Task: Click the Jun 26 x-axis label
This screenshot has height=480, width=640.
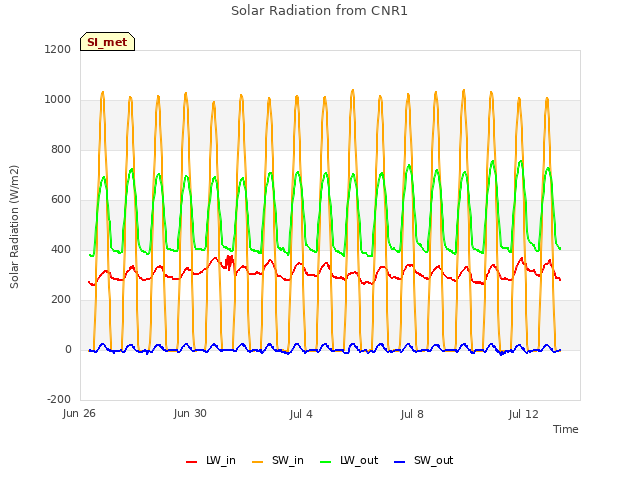Action: [79, 413]
